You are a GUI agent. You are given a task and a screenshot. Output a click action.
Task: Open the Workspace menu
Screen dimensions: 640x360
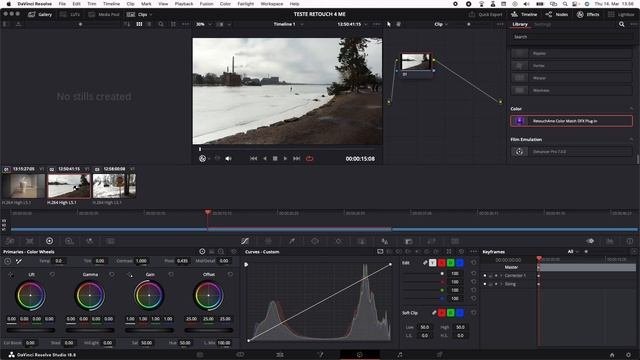(271, 4)
